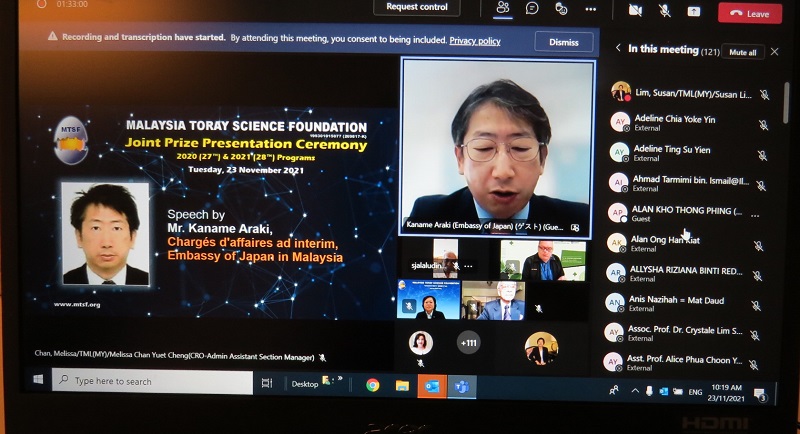Select ALLYSHA RIZIANA avatar in list
The width and height of the screenshot is (800, 434).
615,273
